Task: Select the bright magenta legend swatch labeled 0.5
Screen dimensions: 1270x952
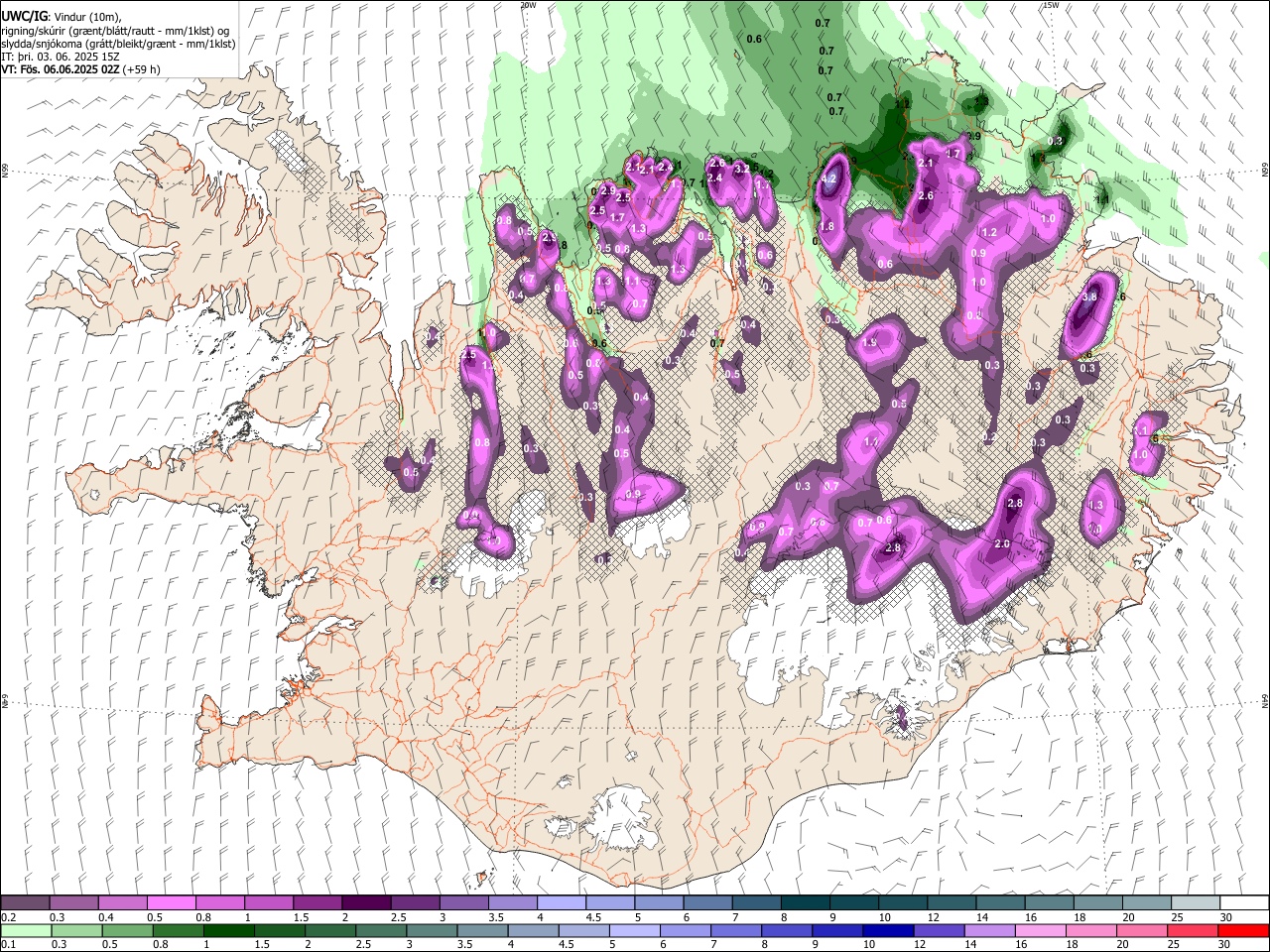Action: pyautogui.click(x=171, y=902)
